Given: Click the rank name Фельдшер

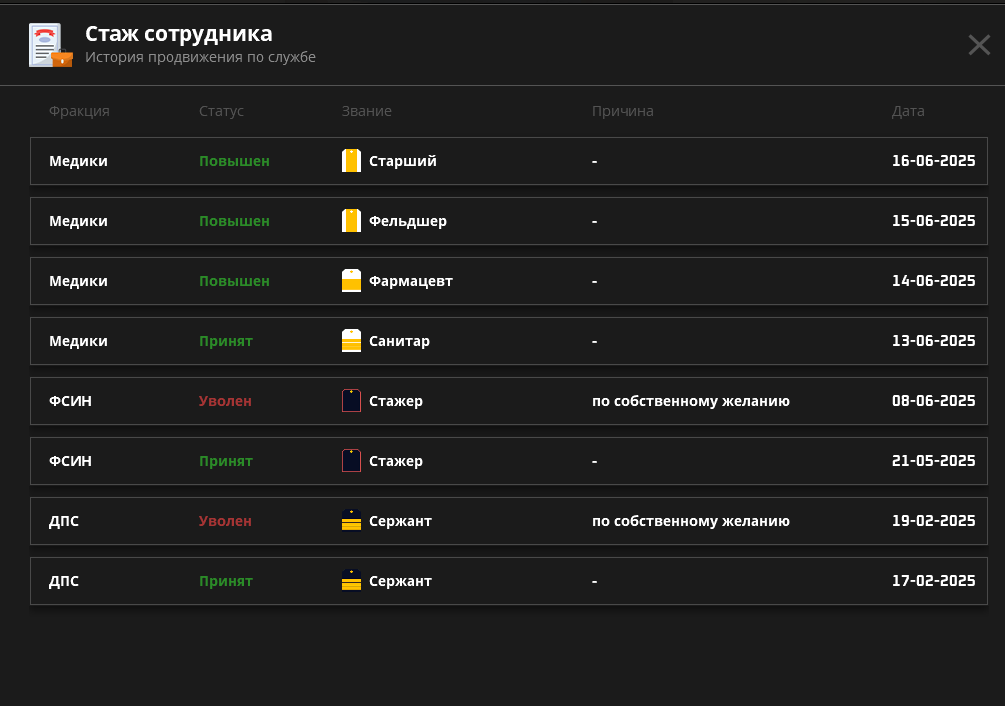Looking at the screenshot, I should tap(408, 221).
